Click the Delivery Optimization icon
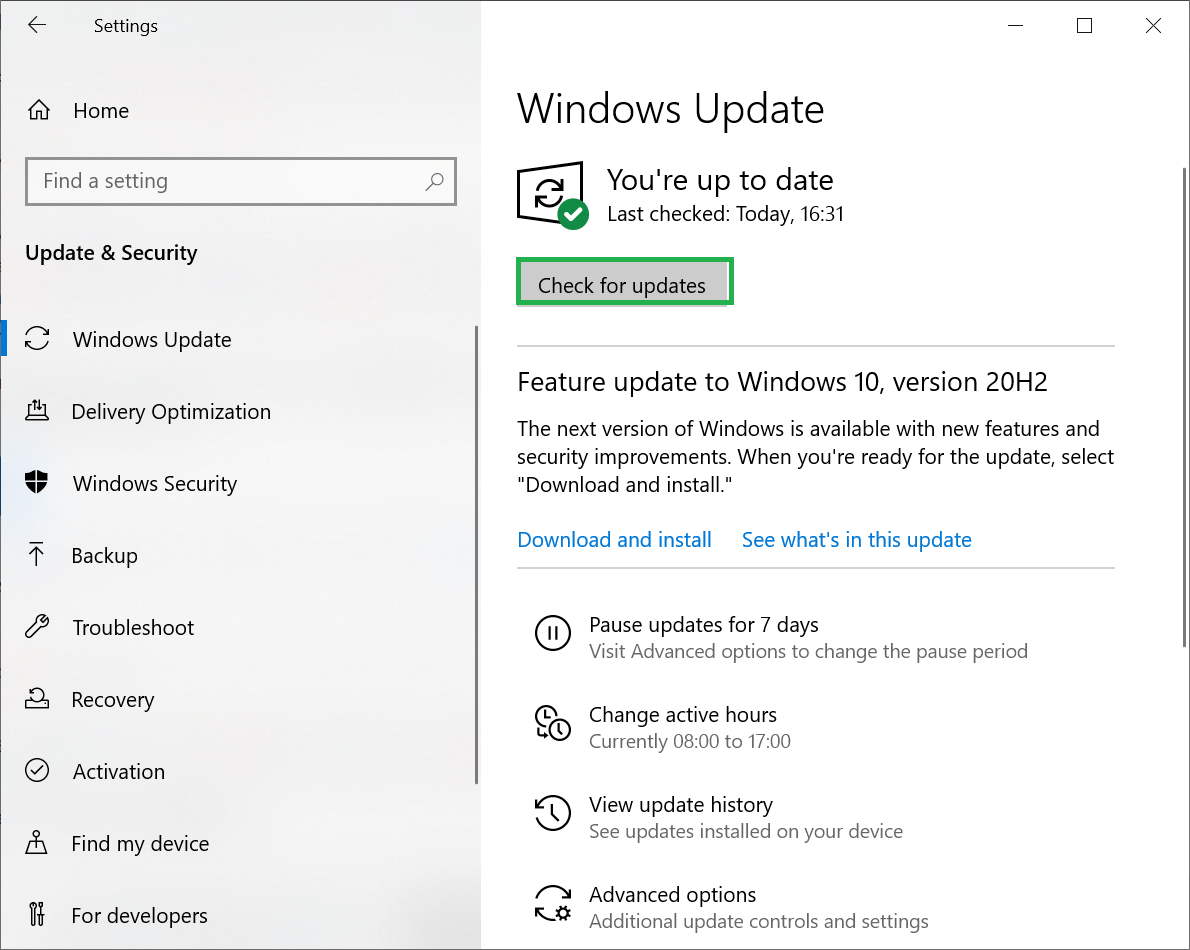Viewport: 1190px width, 950px height. tap(36, 411)
